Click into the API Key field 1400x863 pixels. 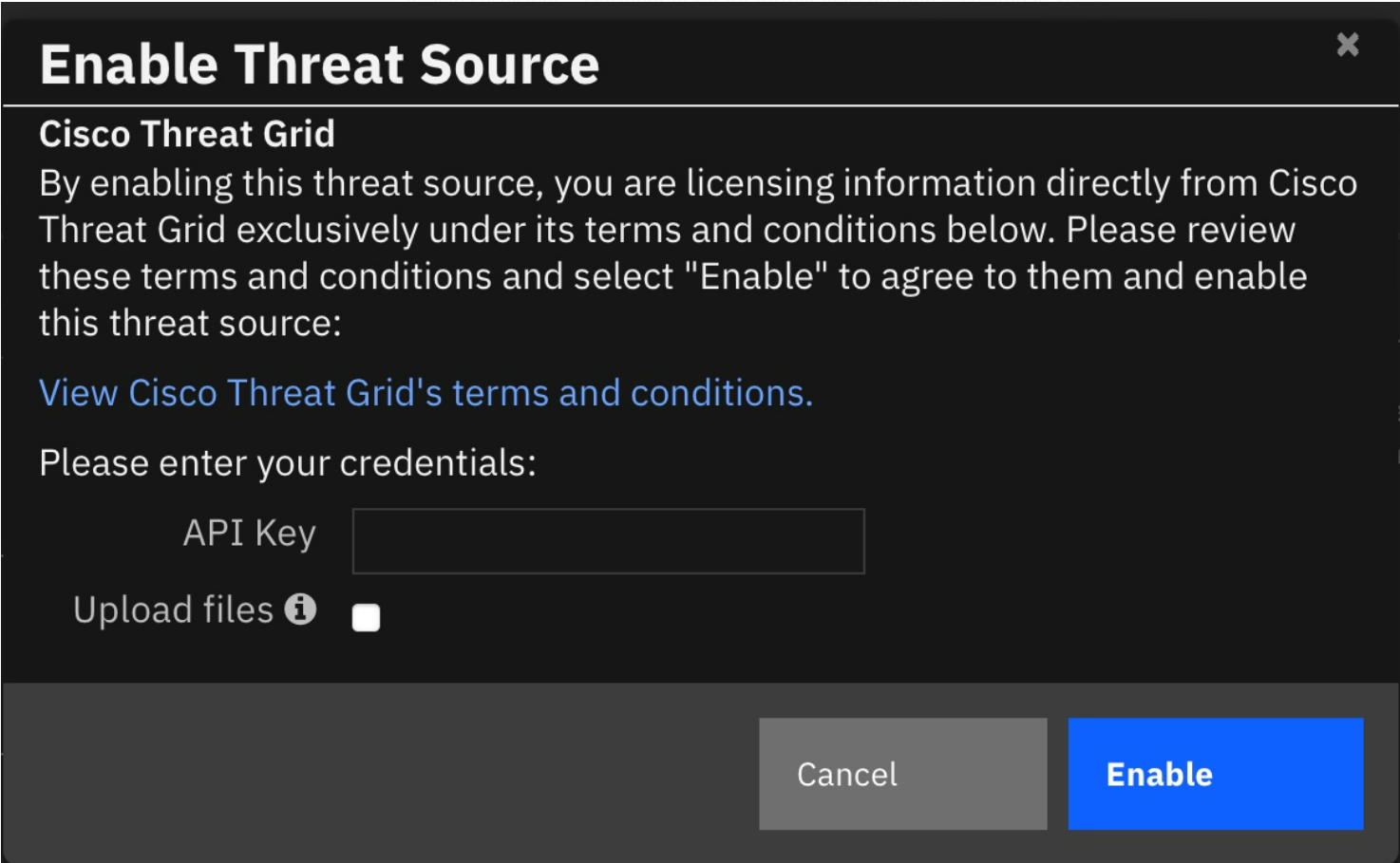click(x=608, y=541)
